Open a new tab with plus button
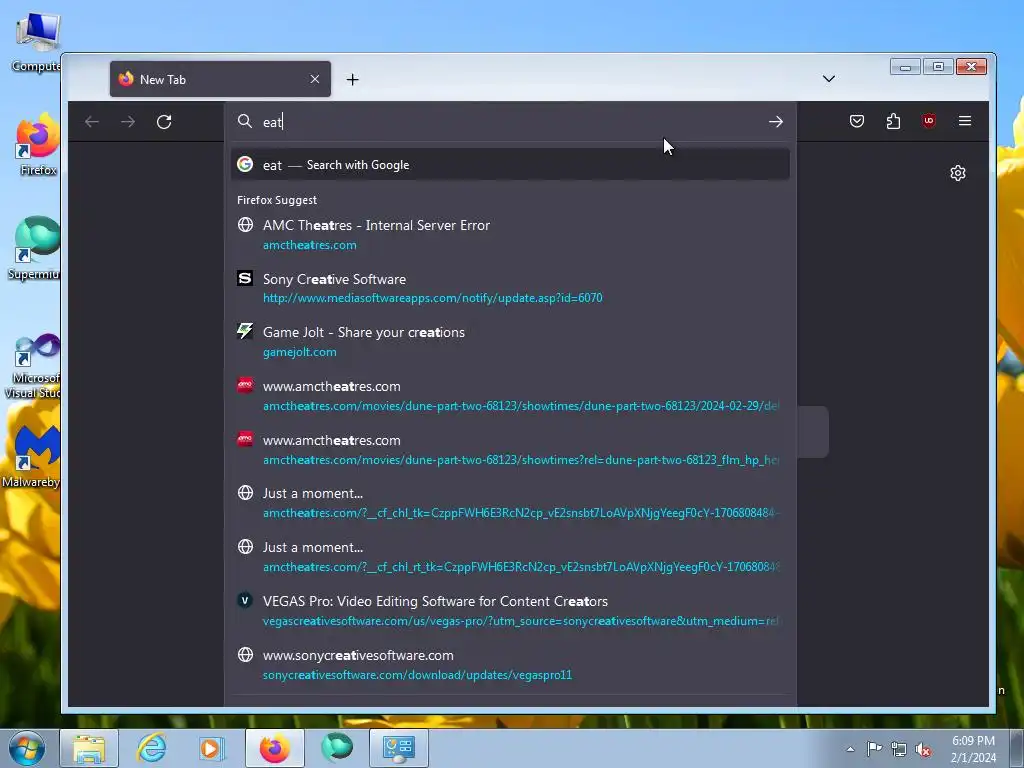Image resolution: width=1024 pixels, height=768 pixels. (x=353, y=80)
